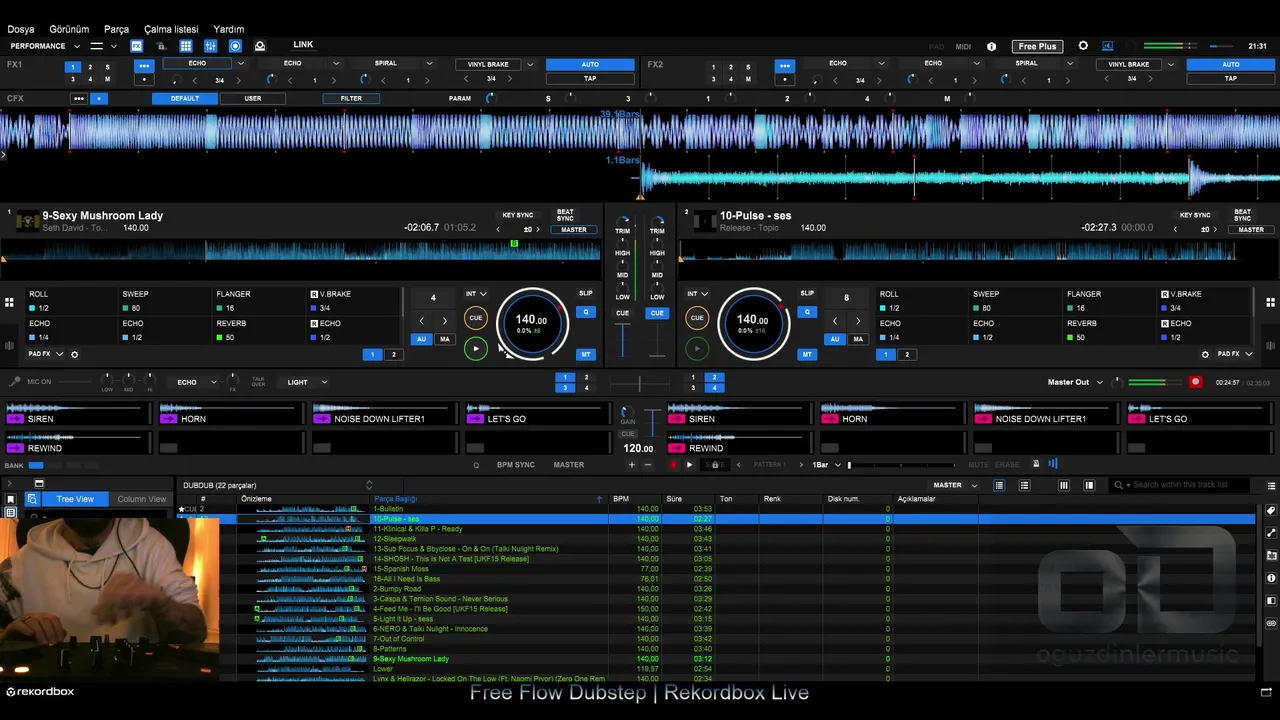Open the Yardım menu
This screenshot has width=1280, height=720.
tap(229, 29)
